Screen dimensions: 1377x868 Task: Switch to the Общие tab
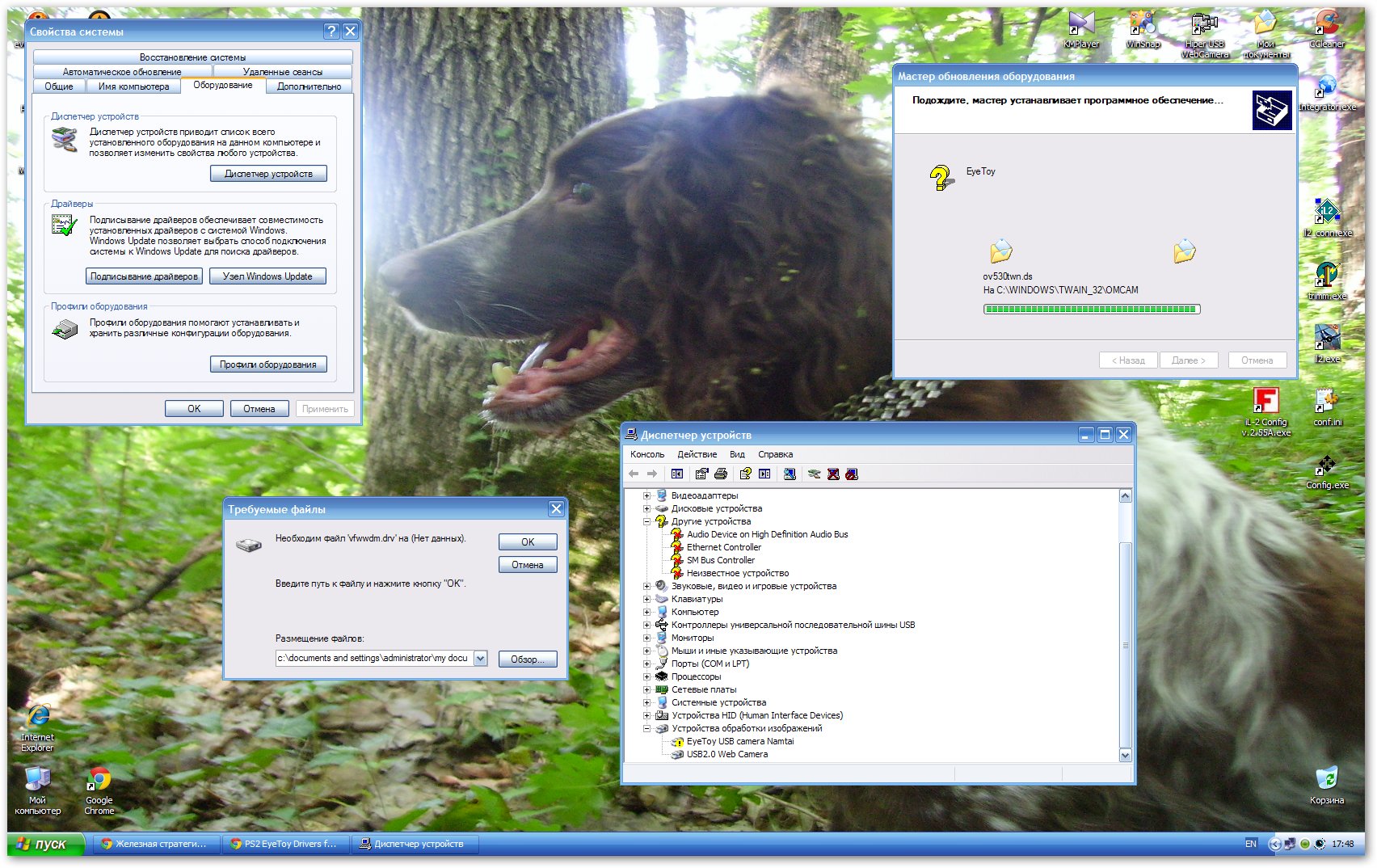pos(59,86)
